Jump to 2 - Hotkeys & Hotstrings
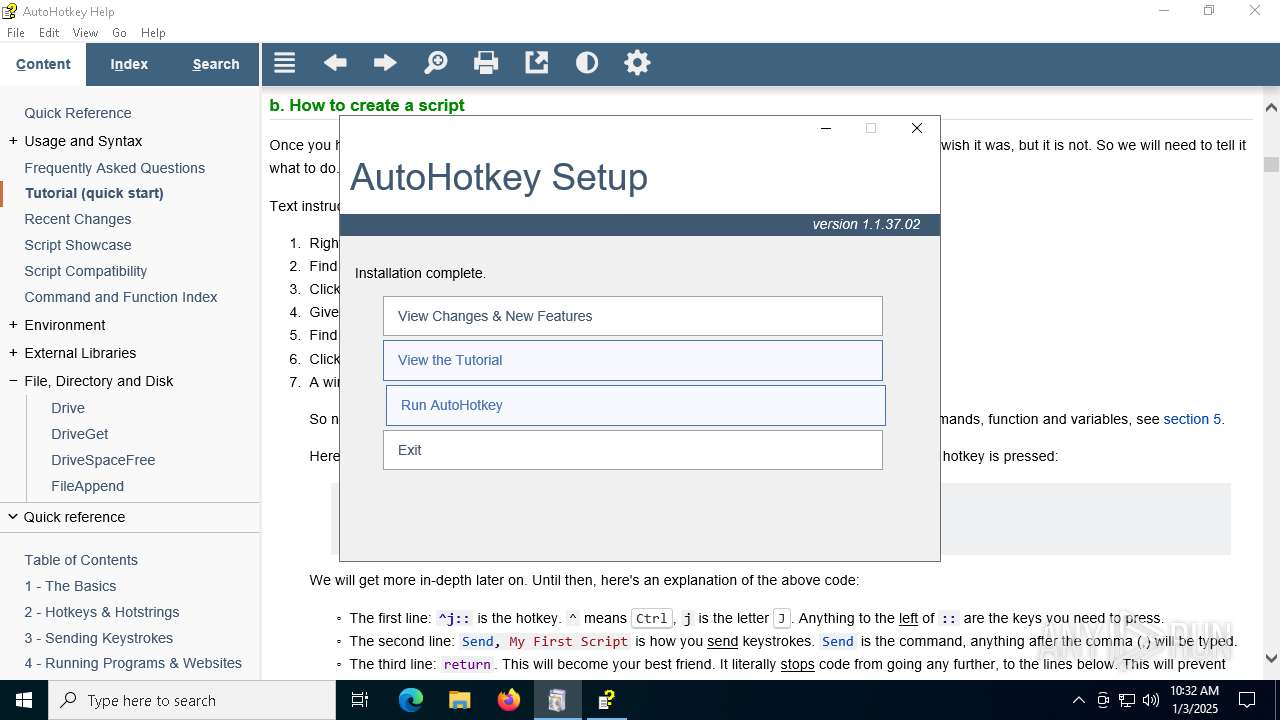 click(x=102, y=612)
